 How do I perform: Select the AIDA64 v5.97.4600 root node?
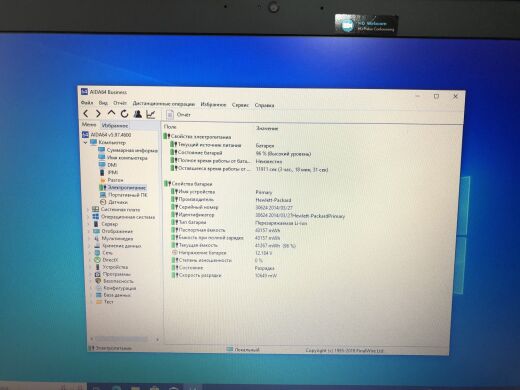pos(107,135)
